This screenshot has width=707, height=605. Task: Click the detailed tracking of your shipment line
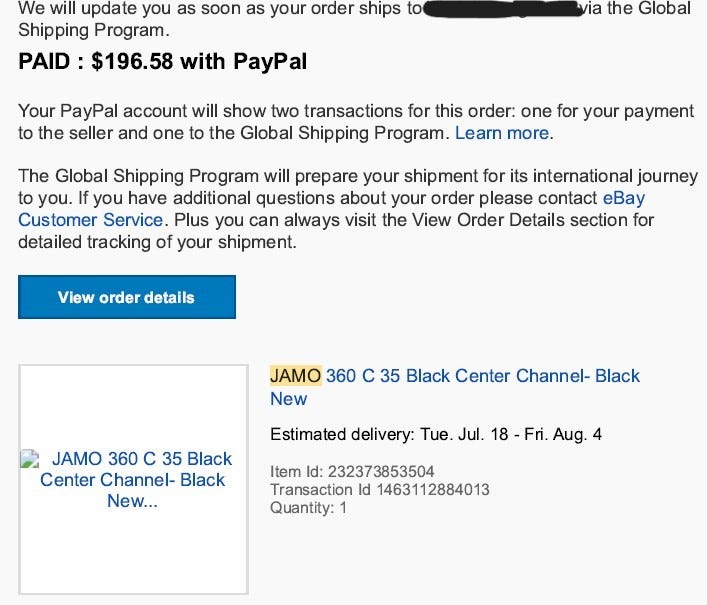click(x=157, y=243)
